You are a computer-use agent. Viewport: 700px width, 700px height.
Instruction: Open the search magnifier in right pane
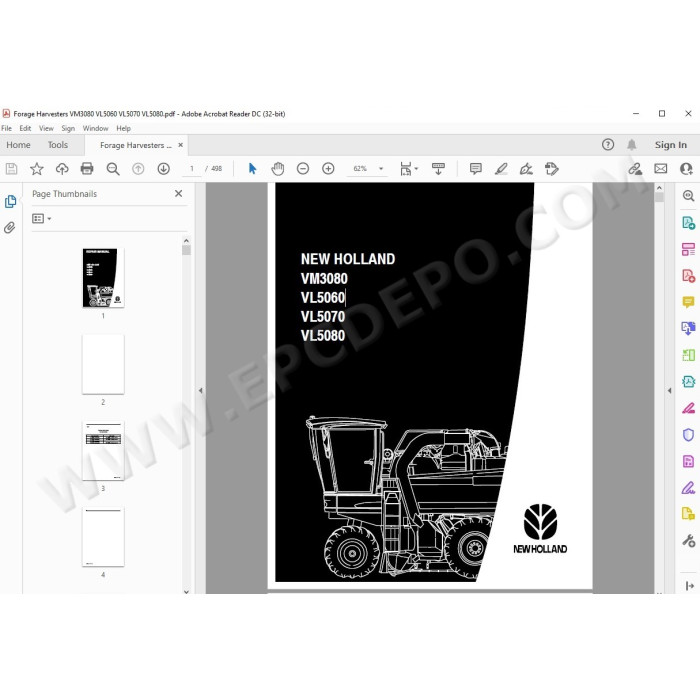[688, 196]
